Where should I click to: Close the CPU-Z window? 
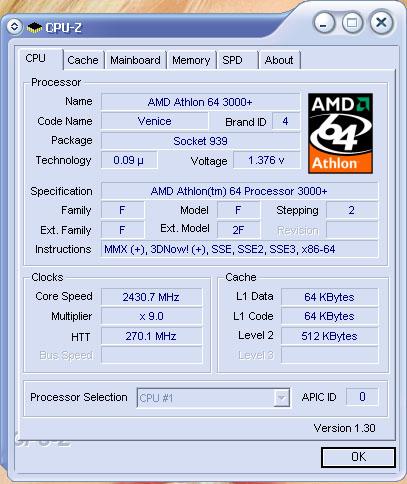pos(381,23)
